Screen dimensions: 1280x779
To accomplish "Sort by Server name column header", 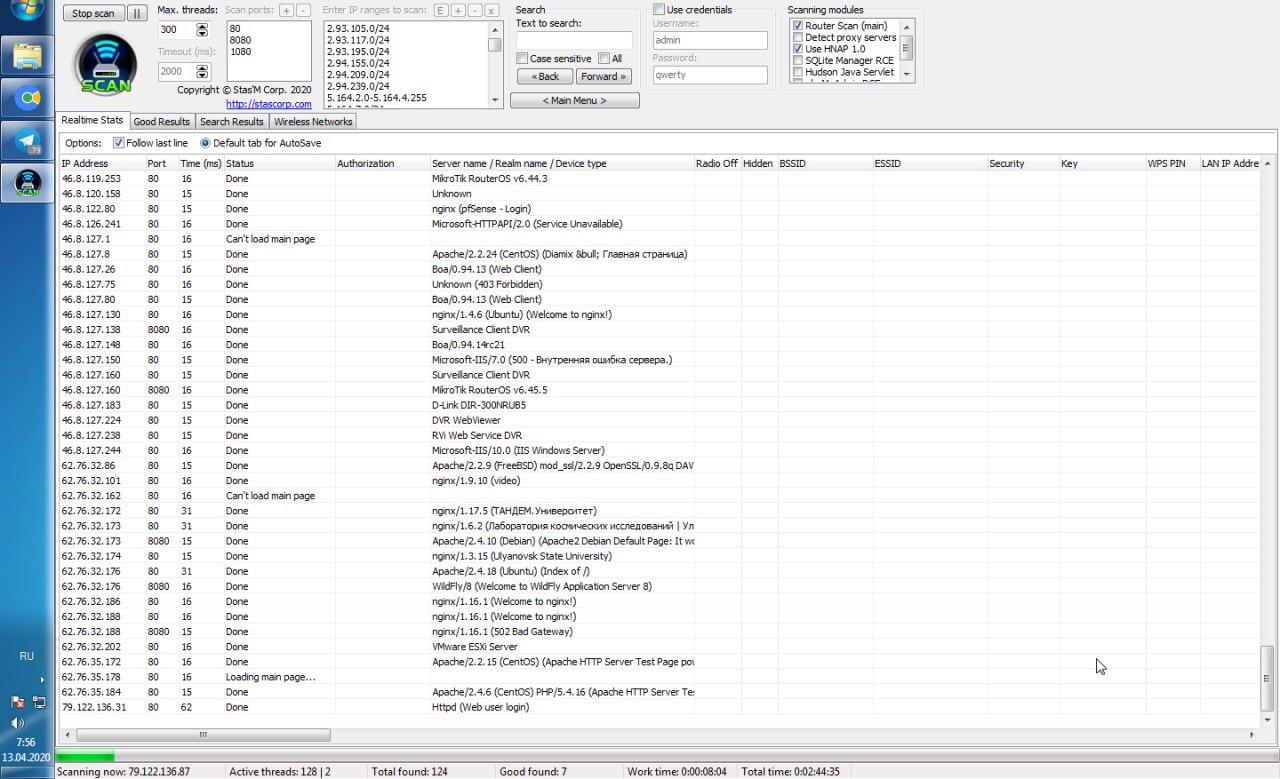I will [x=561, y=163].
